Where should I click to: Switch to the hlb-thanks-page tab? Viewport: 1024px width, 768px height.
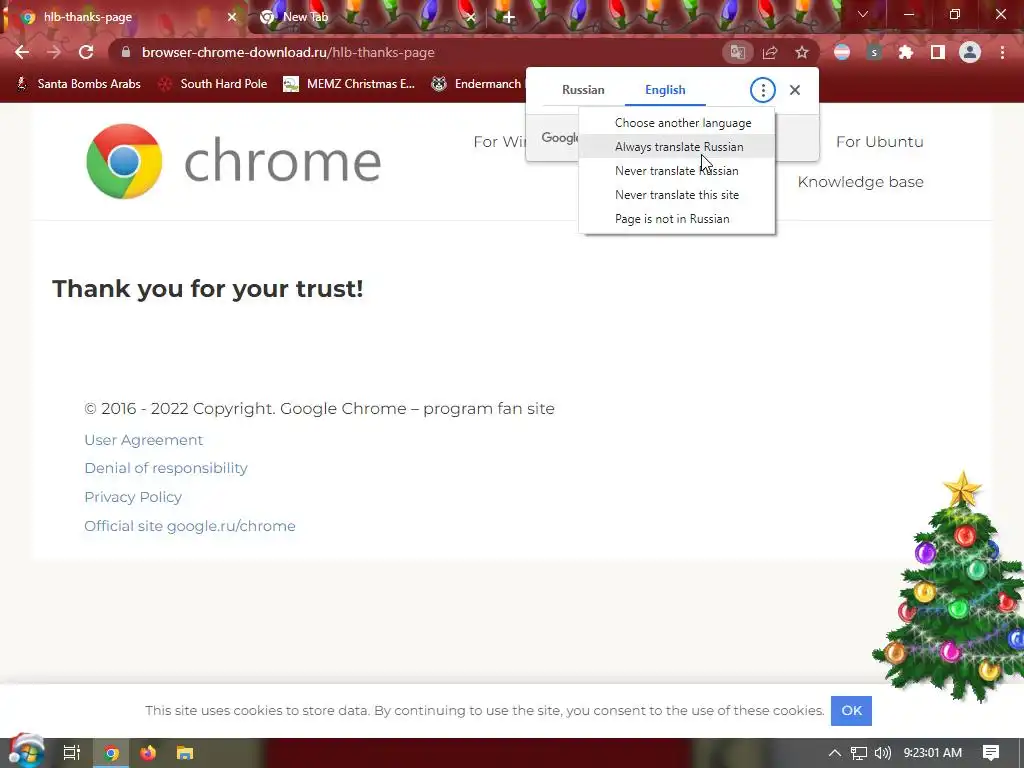pos(124,17)
